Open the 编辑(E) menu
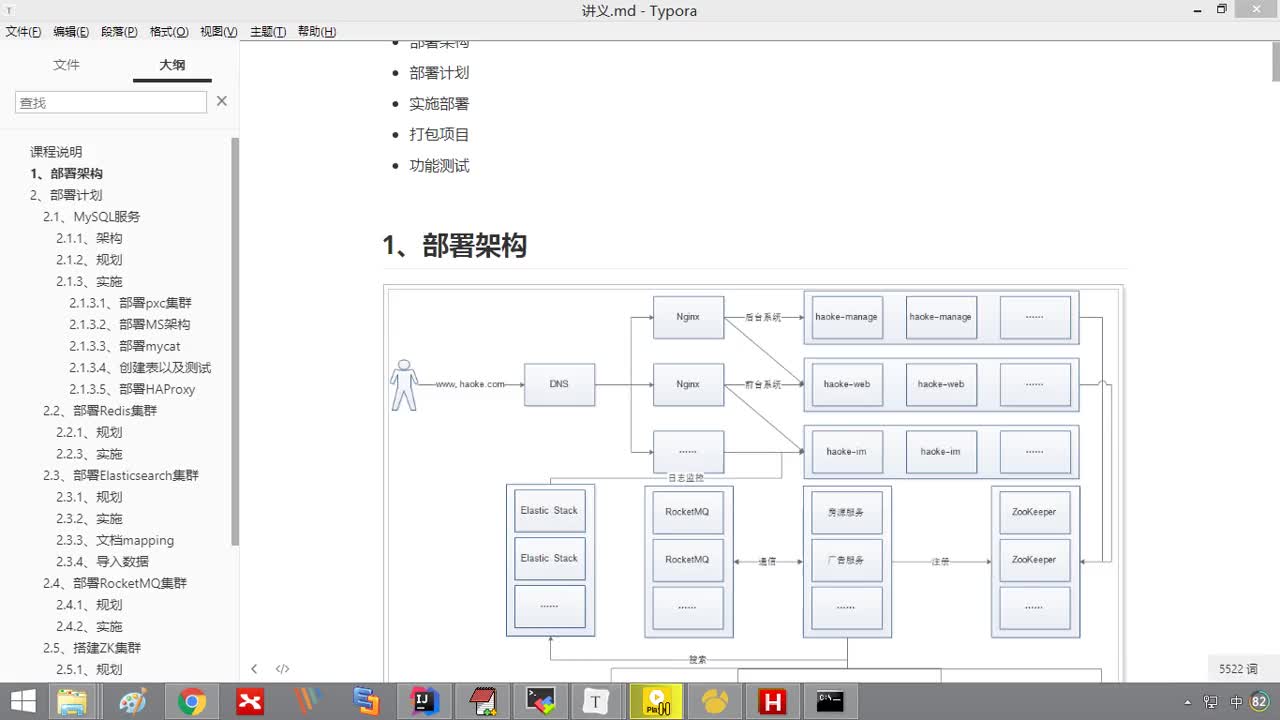The width and height of the screenshot is (1280, 720). [x=71, y=32]
